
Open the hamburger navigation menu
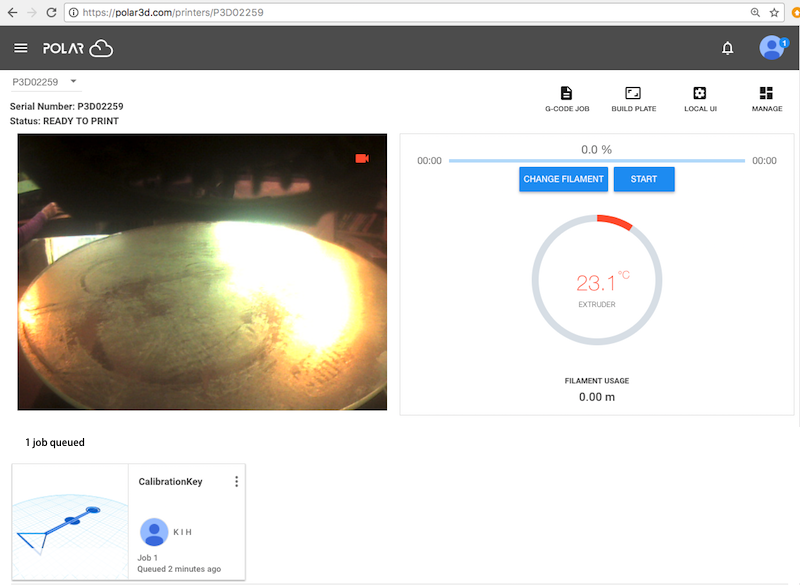pyautogui.click(x=20, y=48)
